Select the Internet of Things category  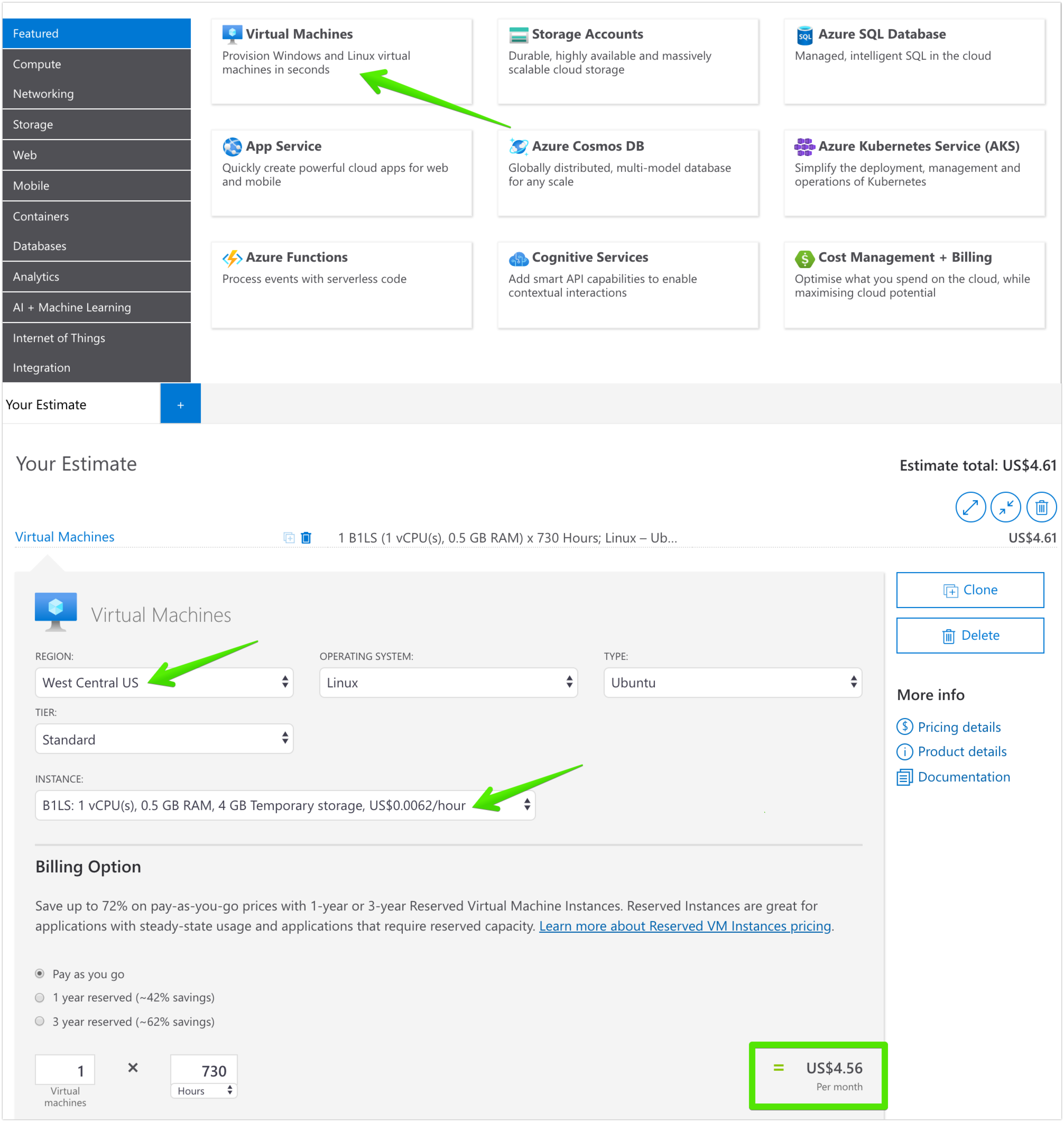coord(96,338)
